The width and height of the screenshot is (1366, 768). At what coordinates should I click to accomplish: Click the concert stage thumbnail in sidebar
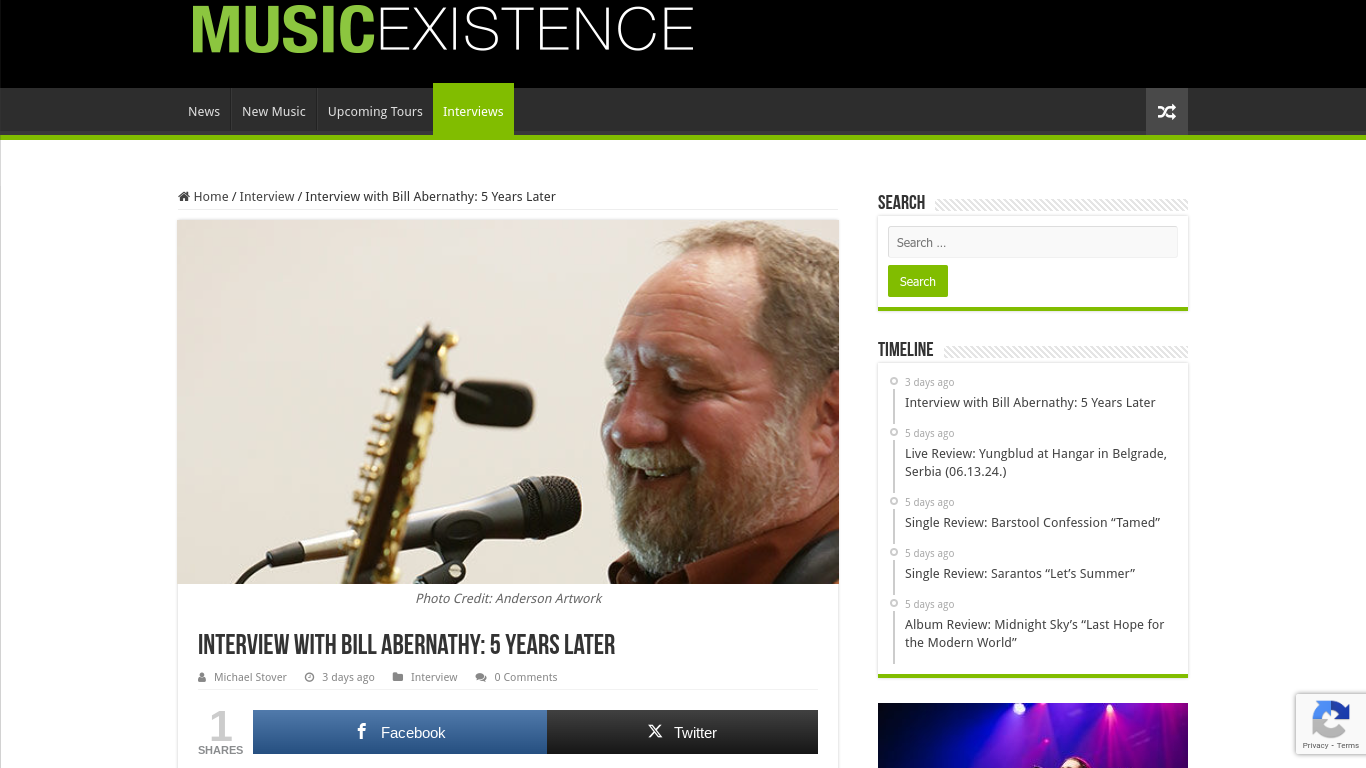[x=1032, y=735]
